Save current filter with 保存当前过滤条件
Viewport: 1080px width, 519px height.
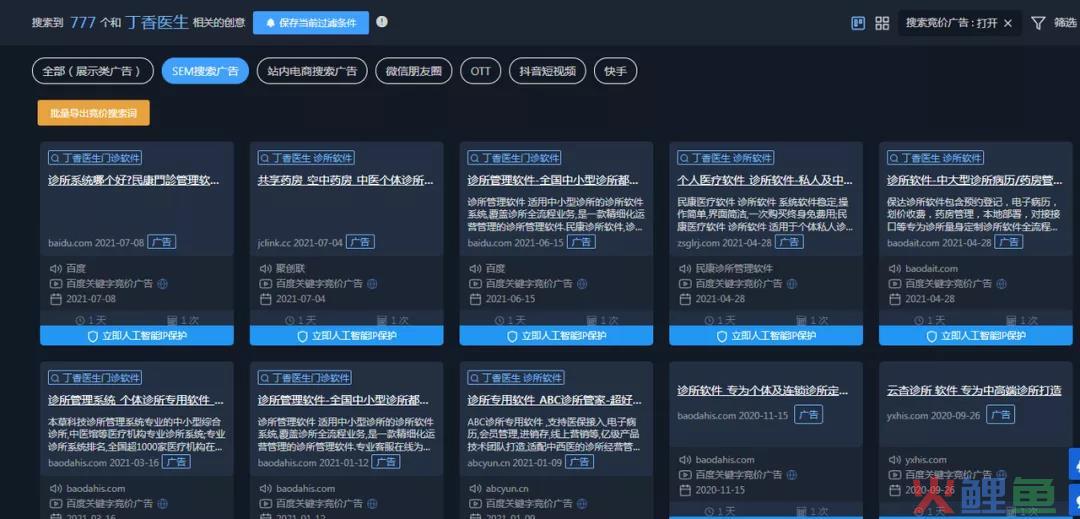click(311, 23)
